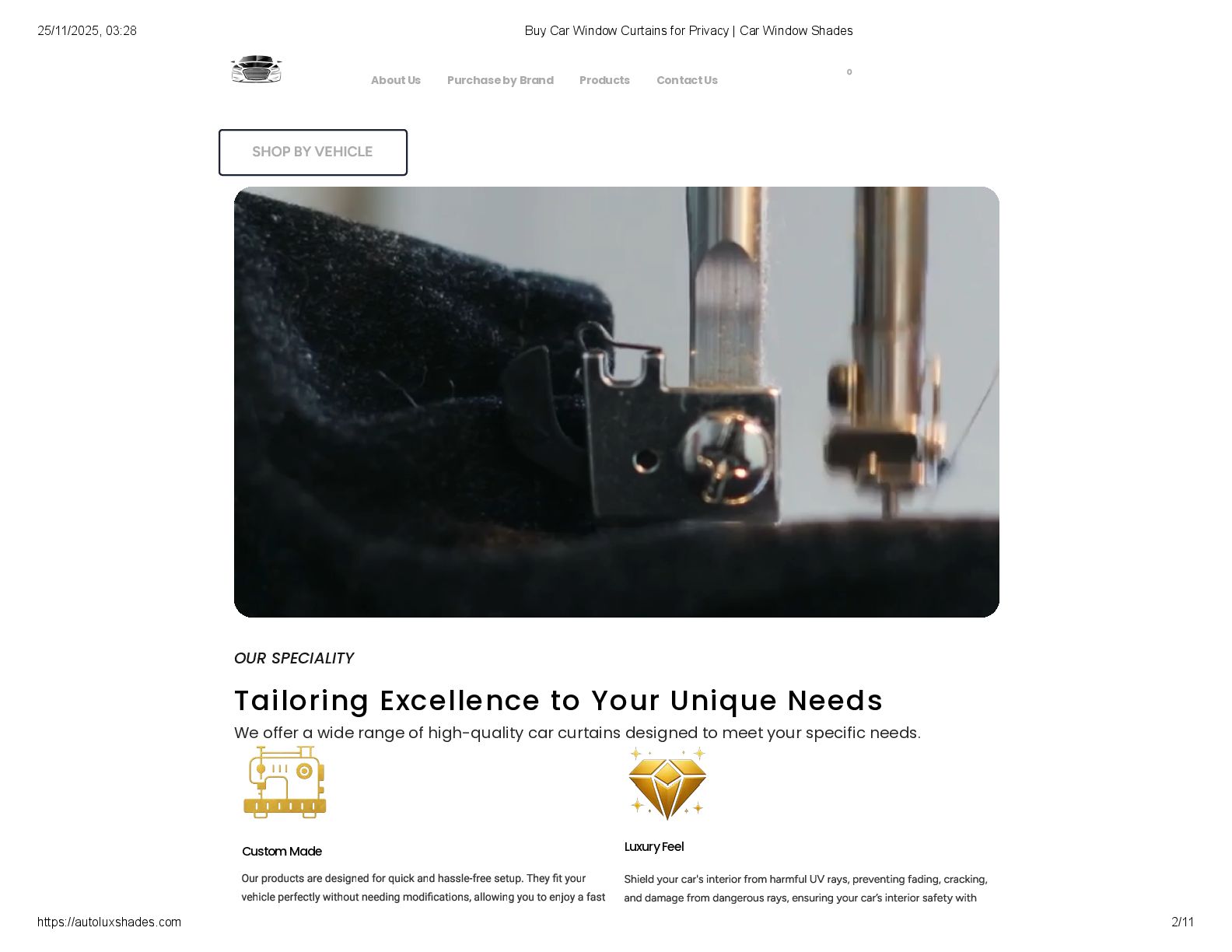Select the Luxury Feel heading
Screen dimensions: 1232x952
(654, 846)
